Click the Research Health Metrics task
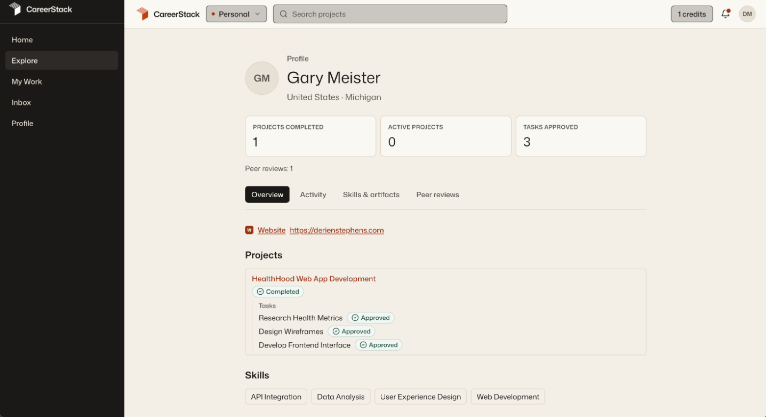 (300, 318)
